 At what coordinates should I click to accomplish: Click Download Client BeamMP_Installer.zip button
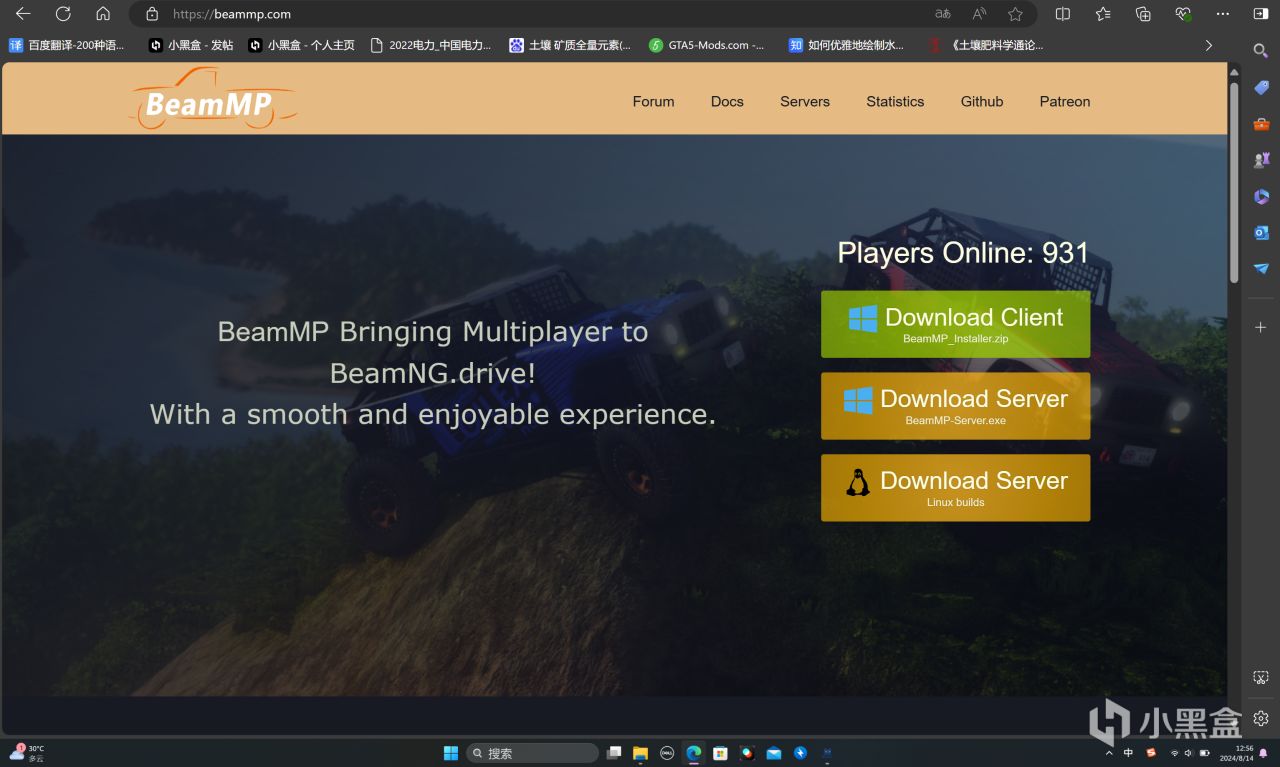(955, 324)
